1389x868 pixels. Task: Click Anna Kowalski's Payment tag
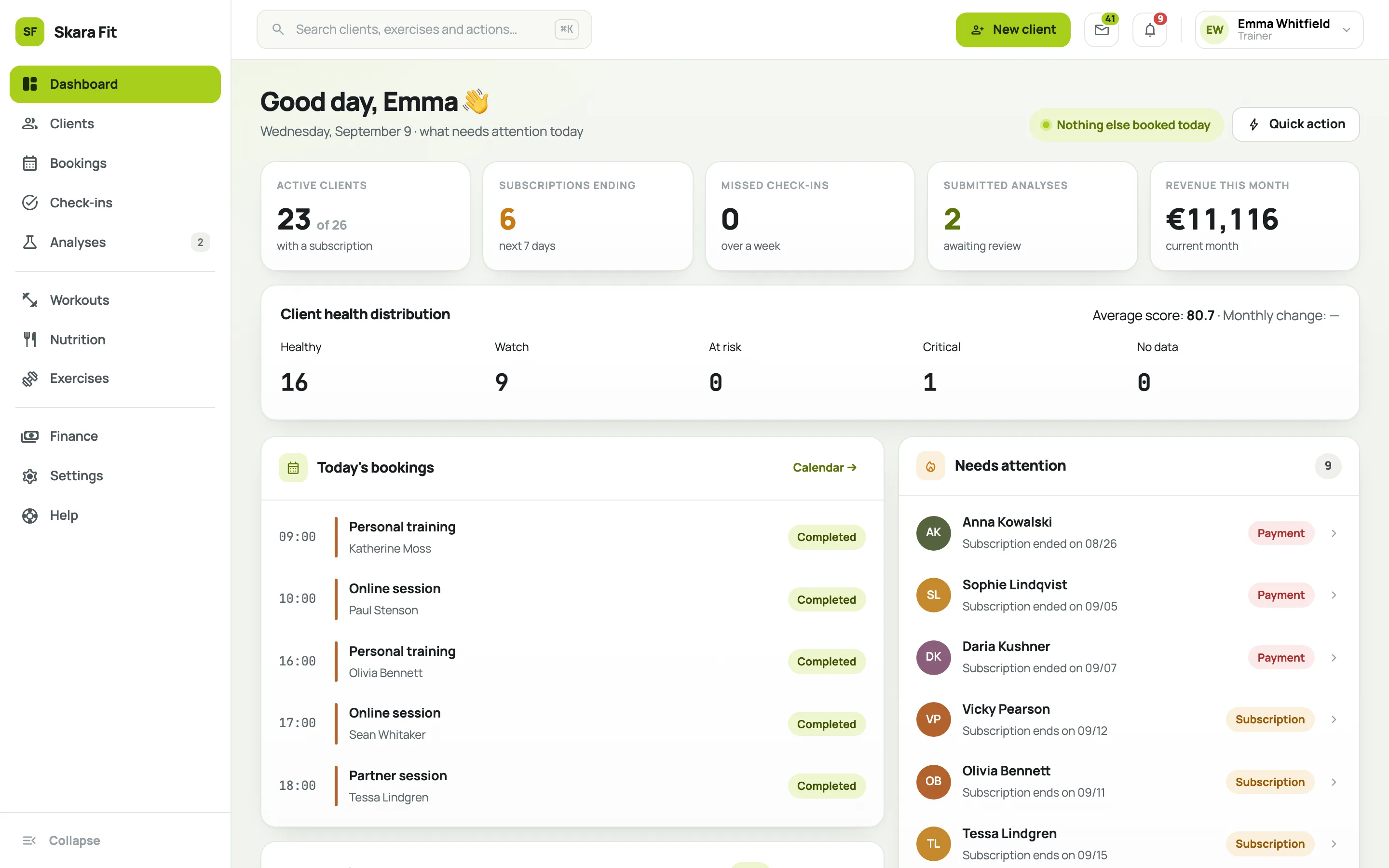point(1280,533)
